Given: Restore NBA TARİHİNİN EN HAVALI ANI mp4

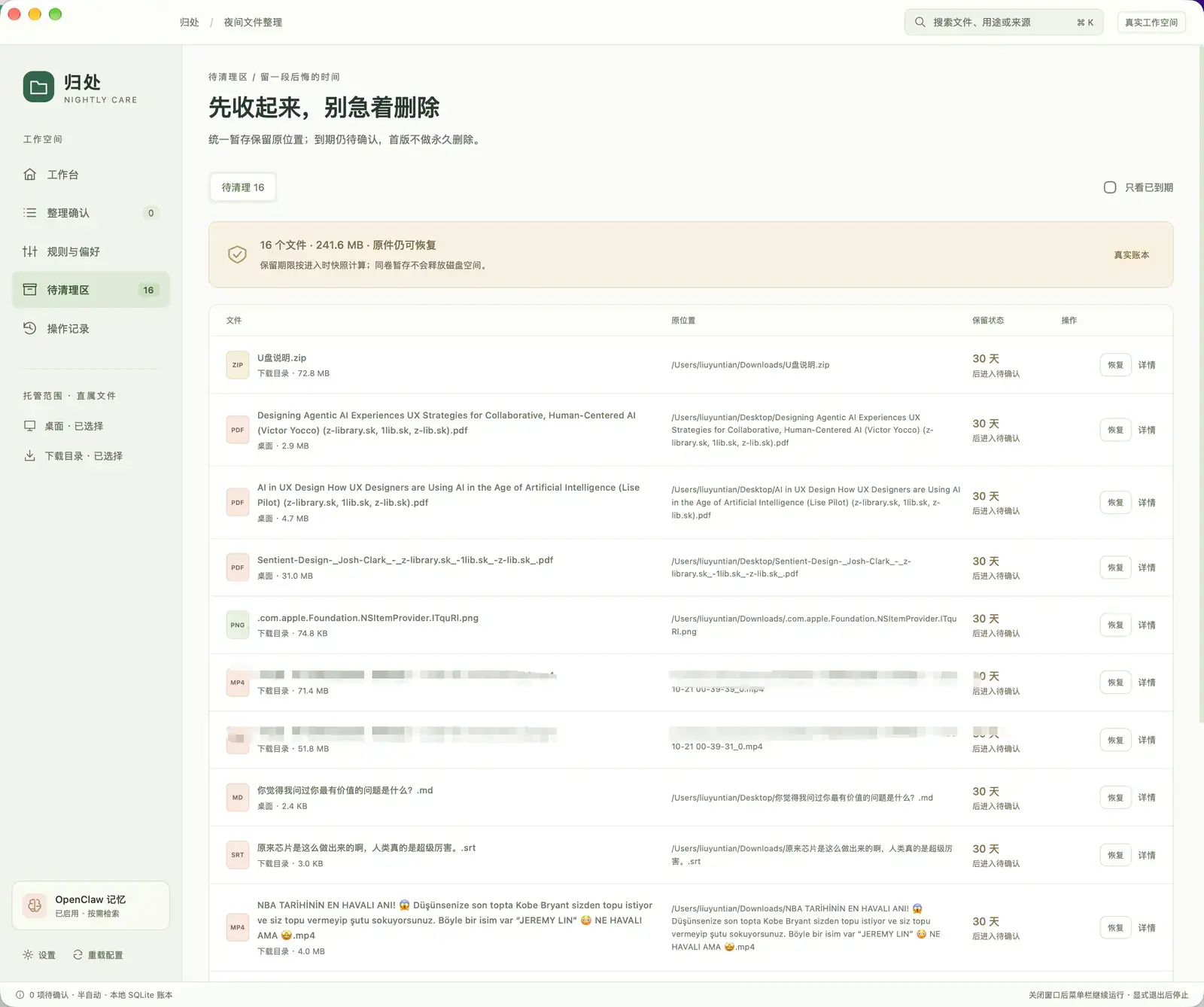Looking at the screenshot, I should [x=1115, y=927].
